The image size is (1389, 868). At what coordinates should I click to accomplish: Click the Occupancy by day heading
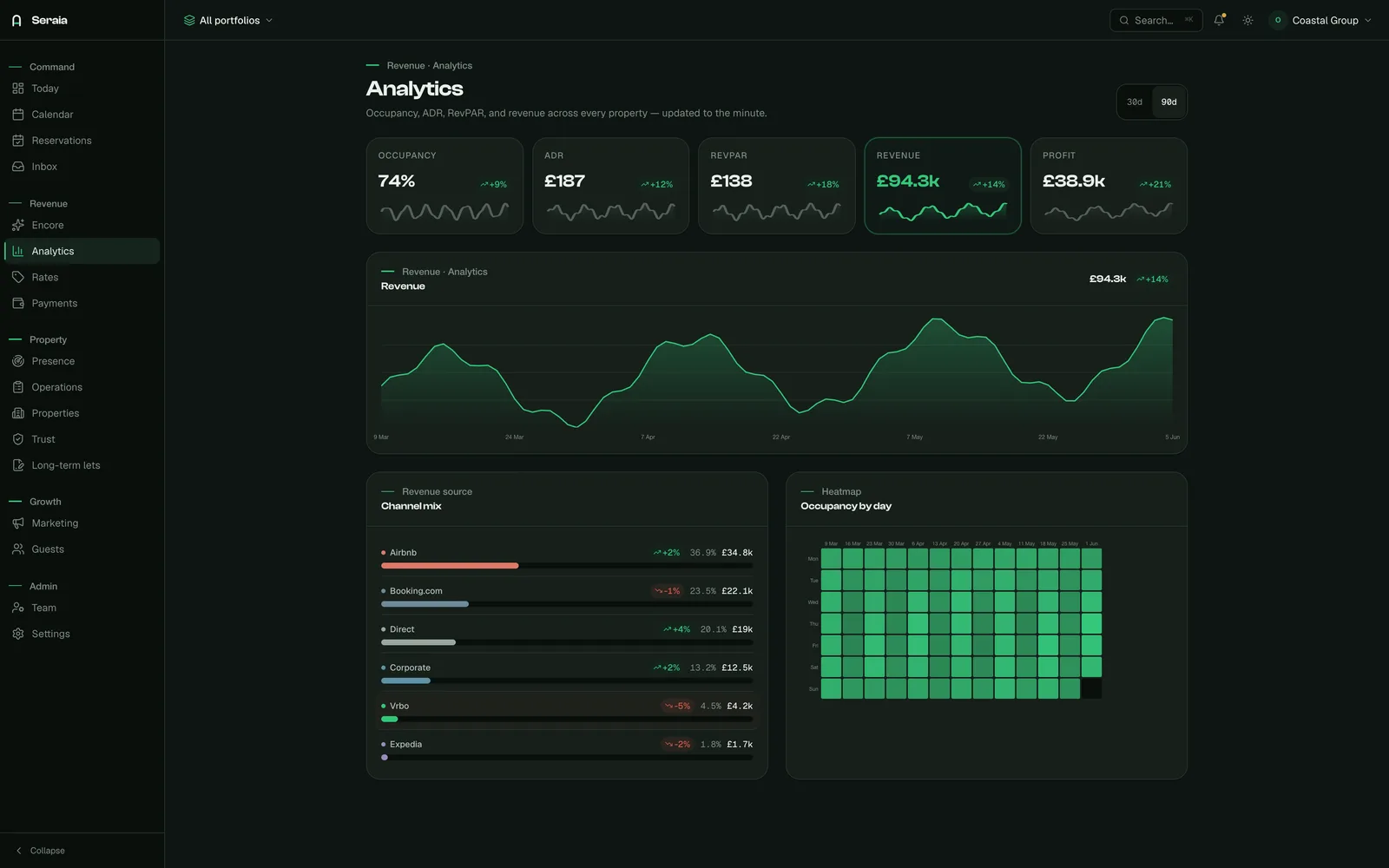[x=846, y=506]
